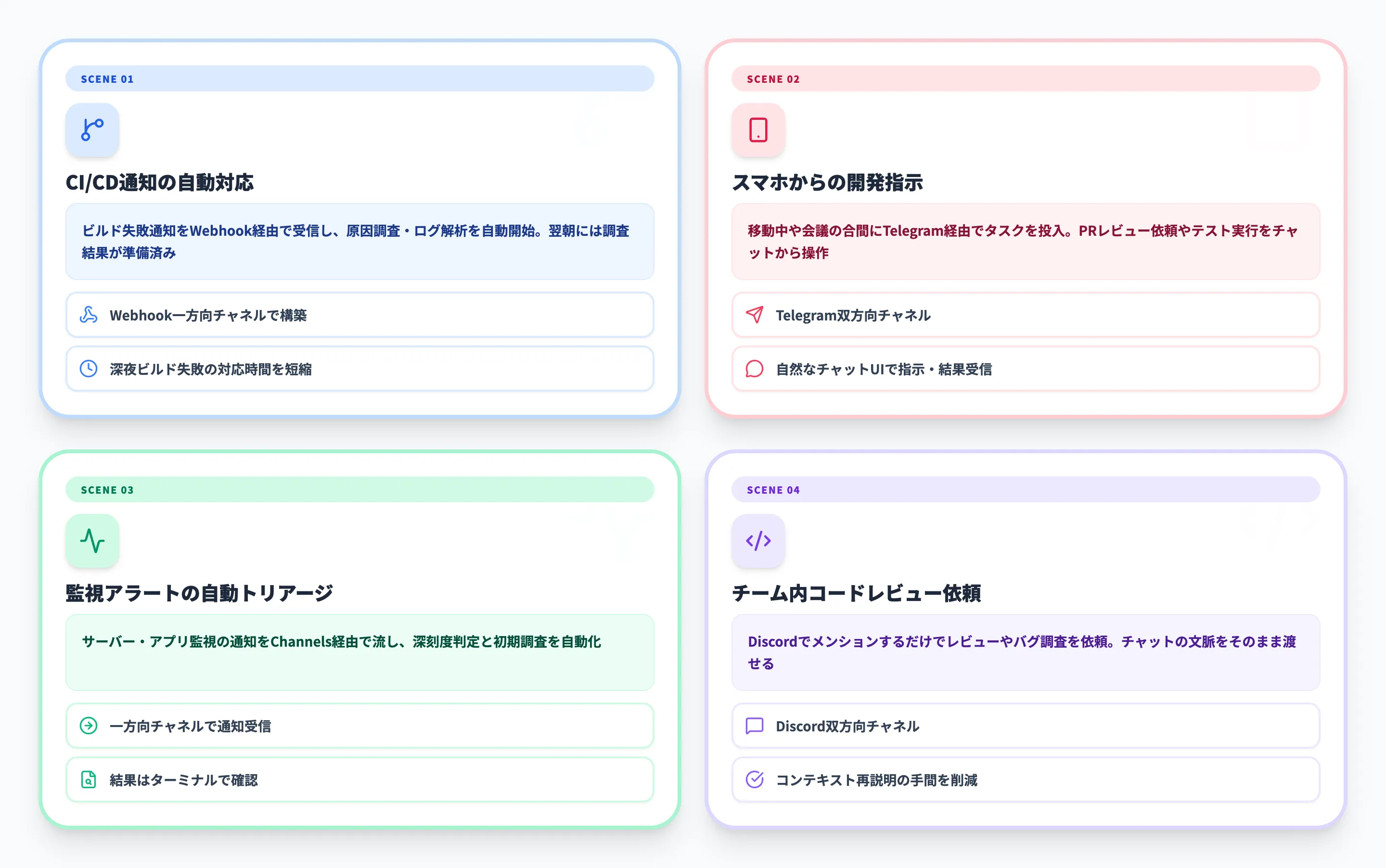Select the clock icon beside 深夜ビルド失敗の対応時間を短縮

pos(89,369)
